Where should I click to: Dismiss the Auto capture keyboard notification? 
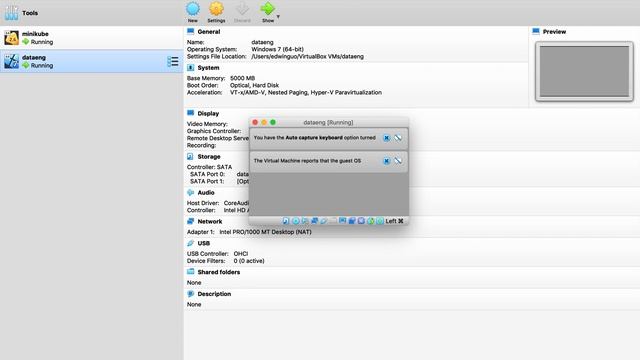pos(386,138)
